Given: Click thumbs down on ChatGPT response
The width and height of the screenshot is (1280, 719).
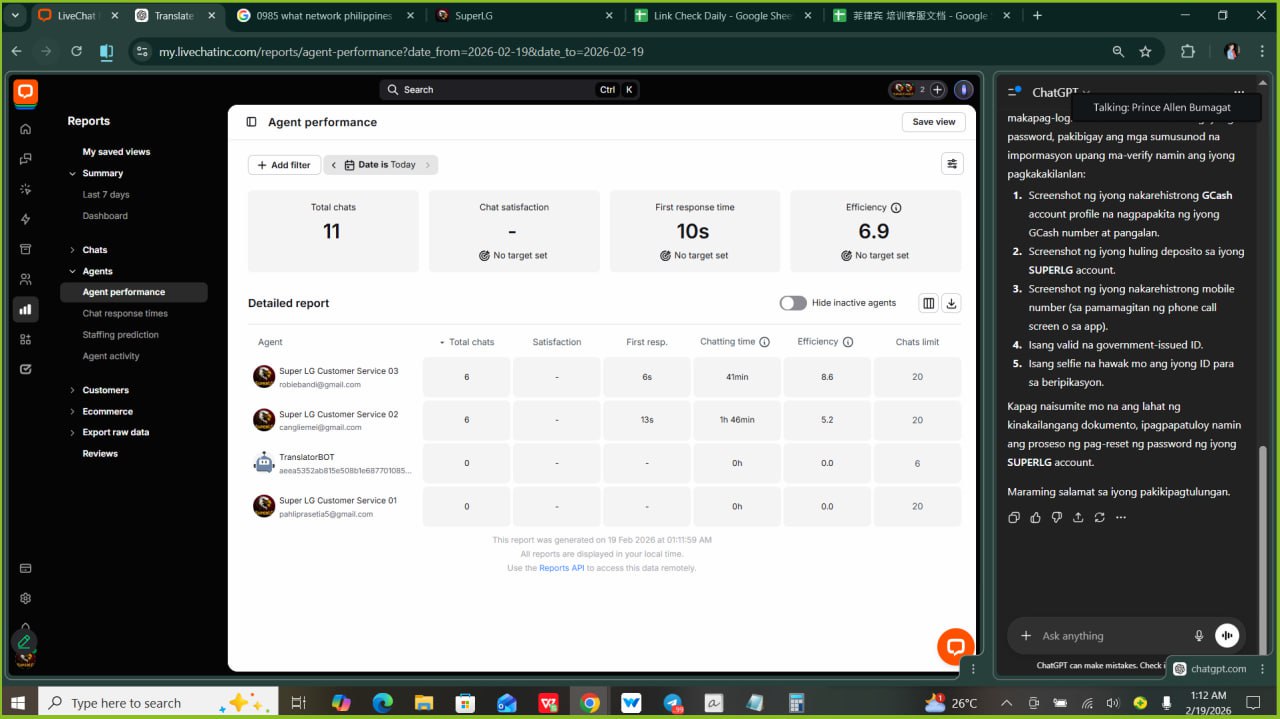Looking at the screenshot, I should pos(1057,517).
